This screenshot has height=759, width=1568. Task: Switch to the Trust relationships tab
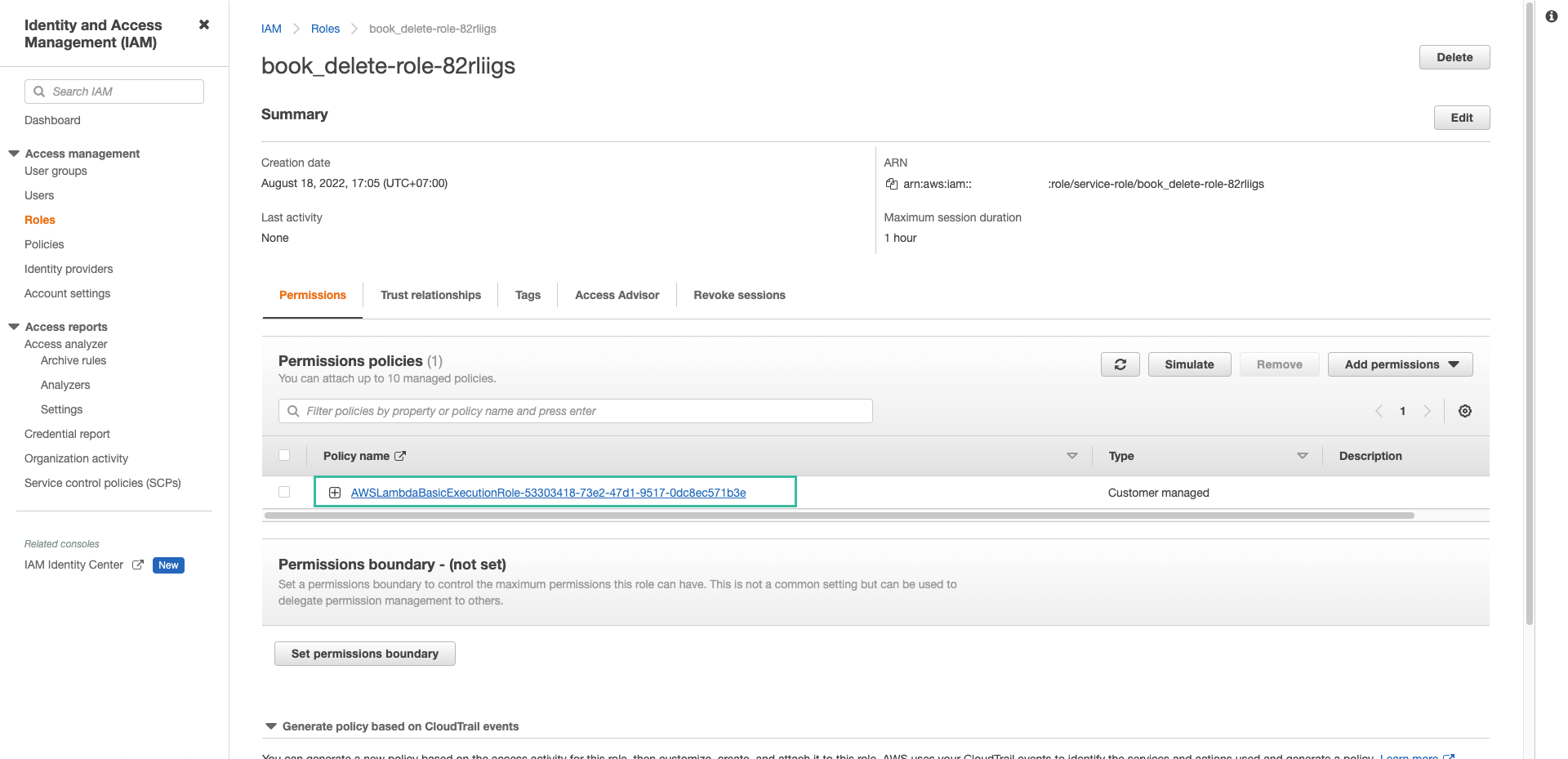coord(430,295)
